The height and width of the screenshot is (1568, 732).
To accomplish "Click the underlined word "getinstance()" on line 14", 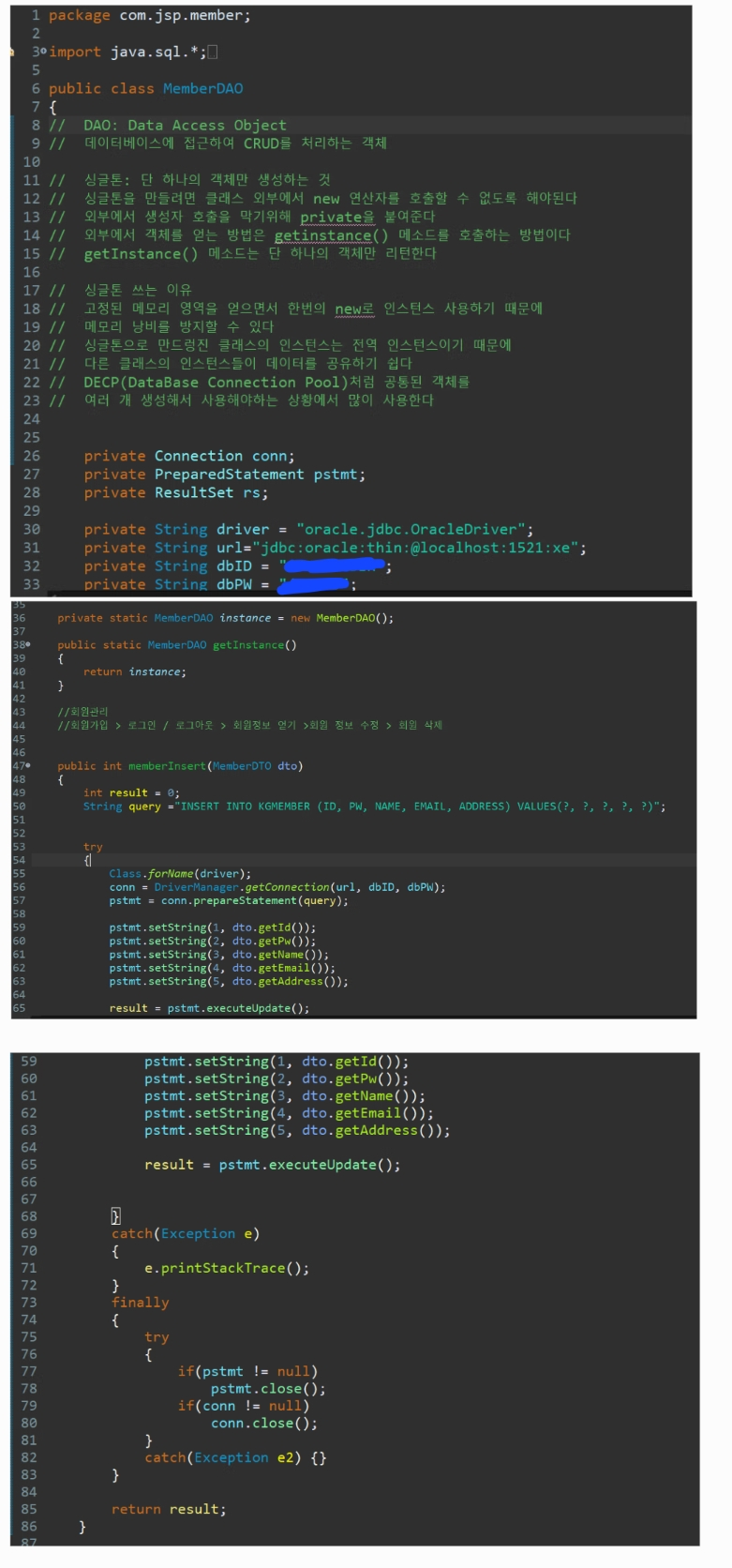I will pos(331,234).
